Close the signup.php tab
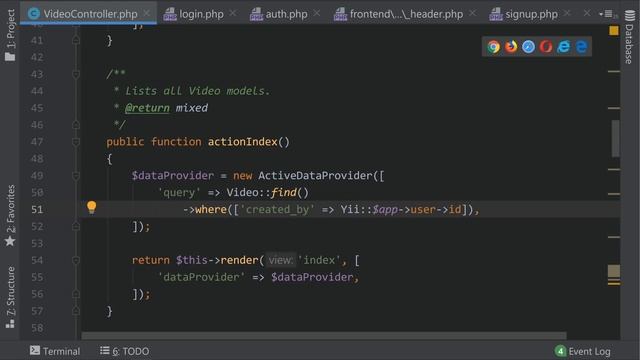Image resolution: width=640 pixels, height=360 pixels. click(567, 13)
